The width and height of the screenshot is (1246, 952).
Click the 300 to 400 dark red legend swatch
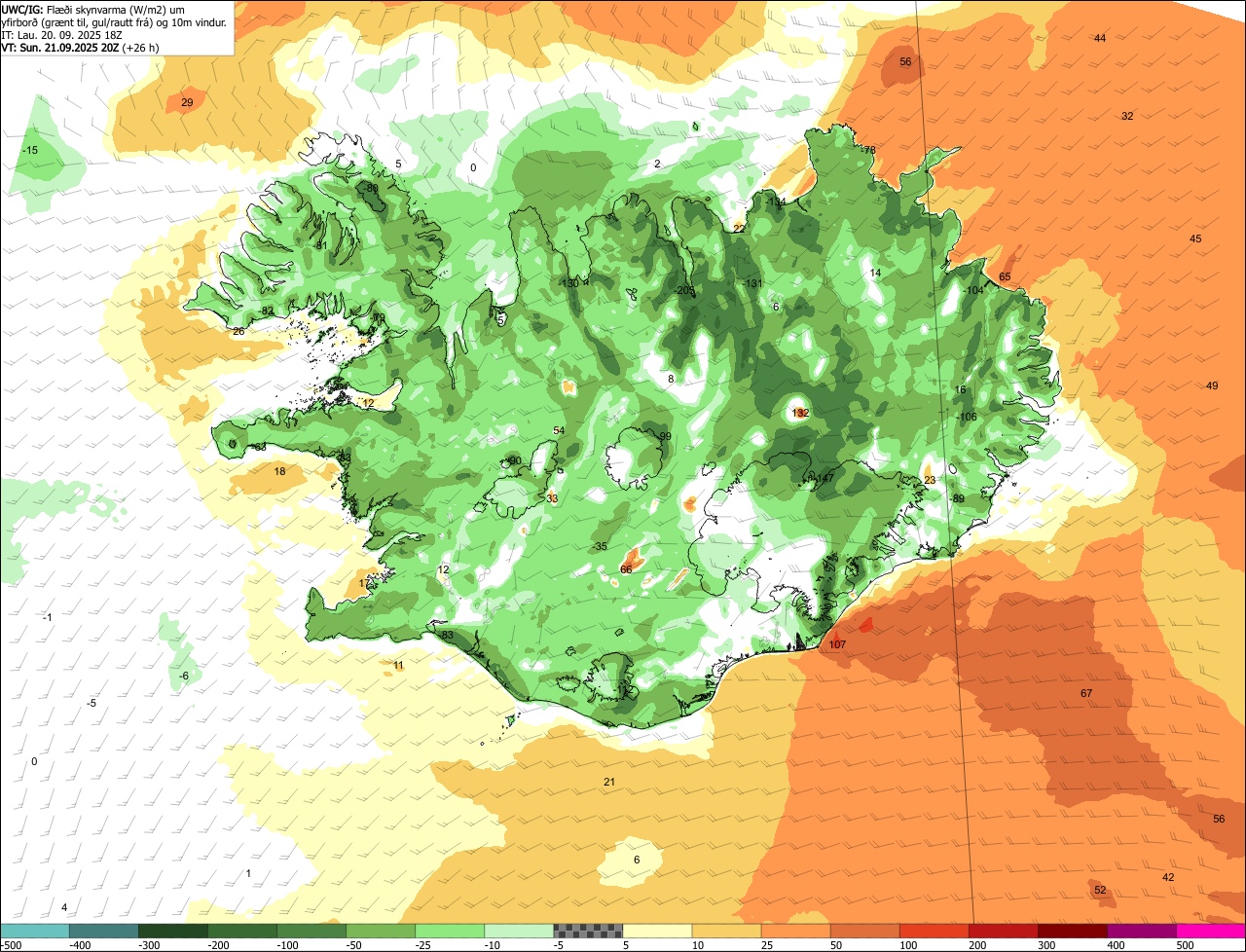tap(1073, 931)
